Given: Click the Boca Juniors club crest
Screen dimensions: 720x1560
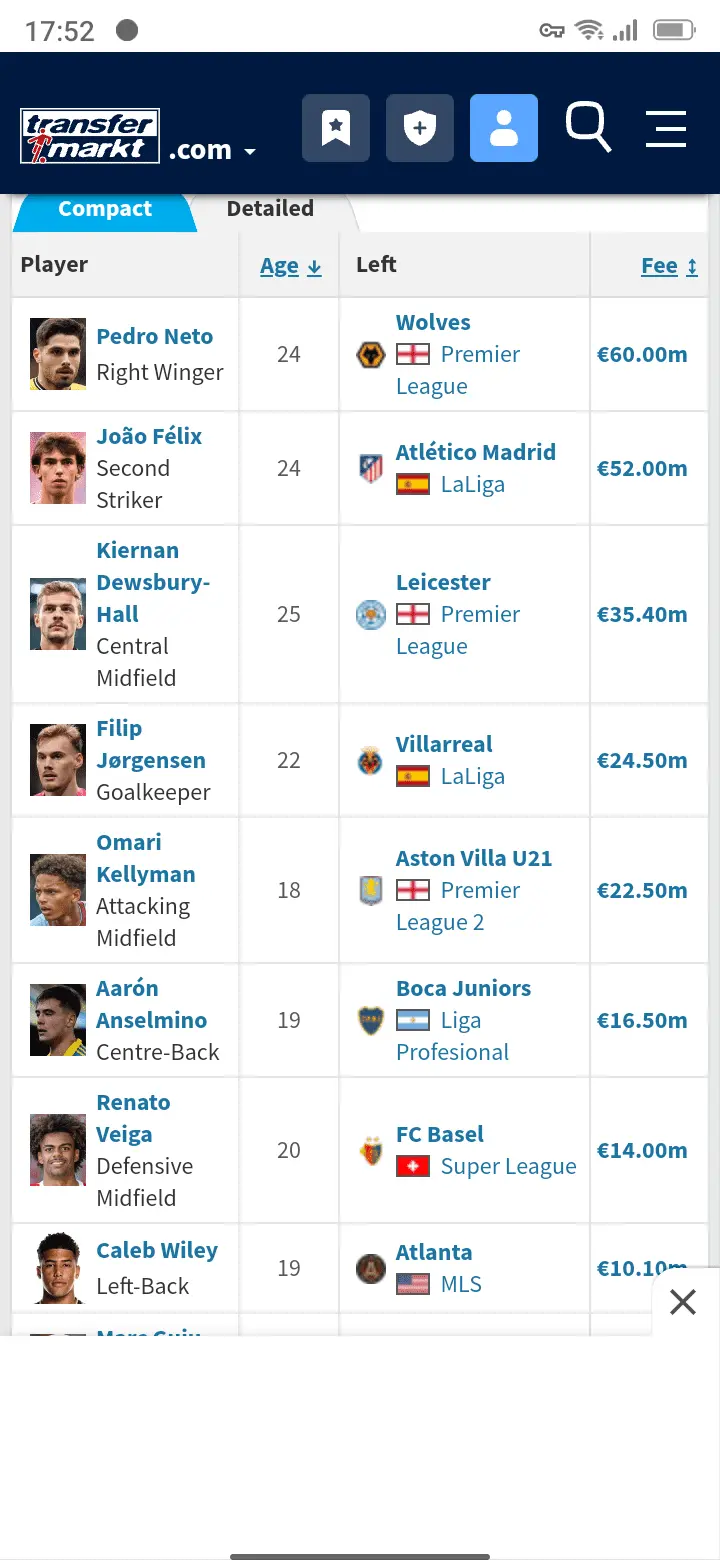Looking at the screenshot, I should (x=371, y=1020).
